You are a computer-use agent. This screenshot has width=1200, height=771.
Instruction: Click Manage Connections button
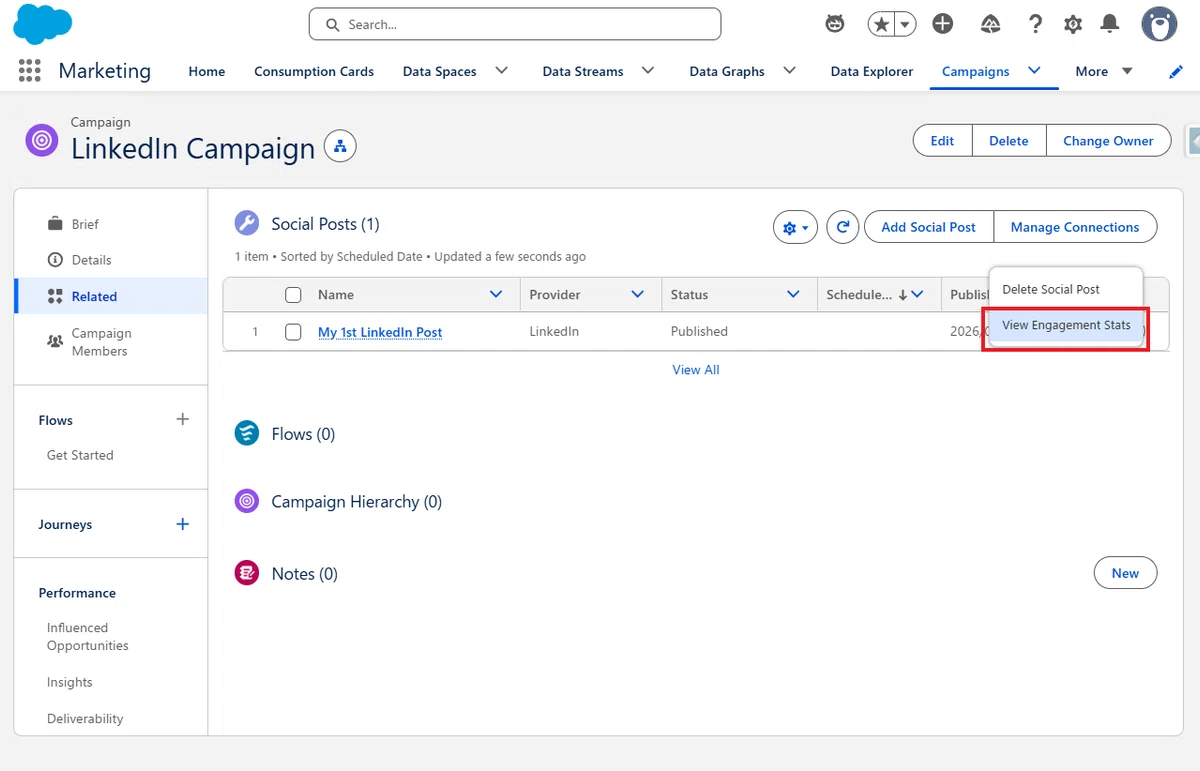tap(1075, 227)
